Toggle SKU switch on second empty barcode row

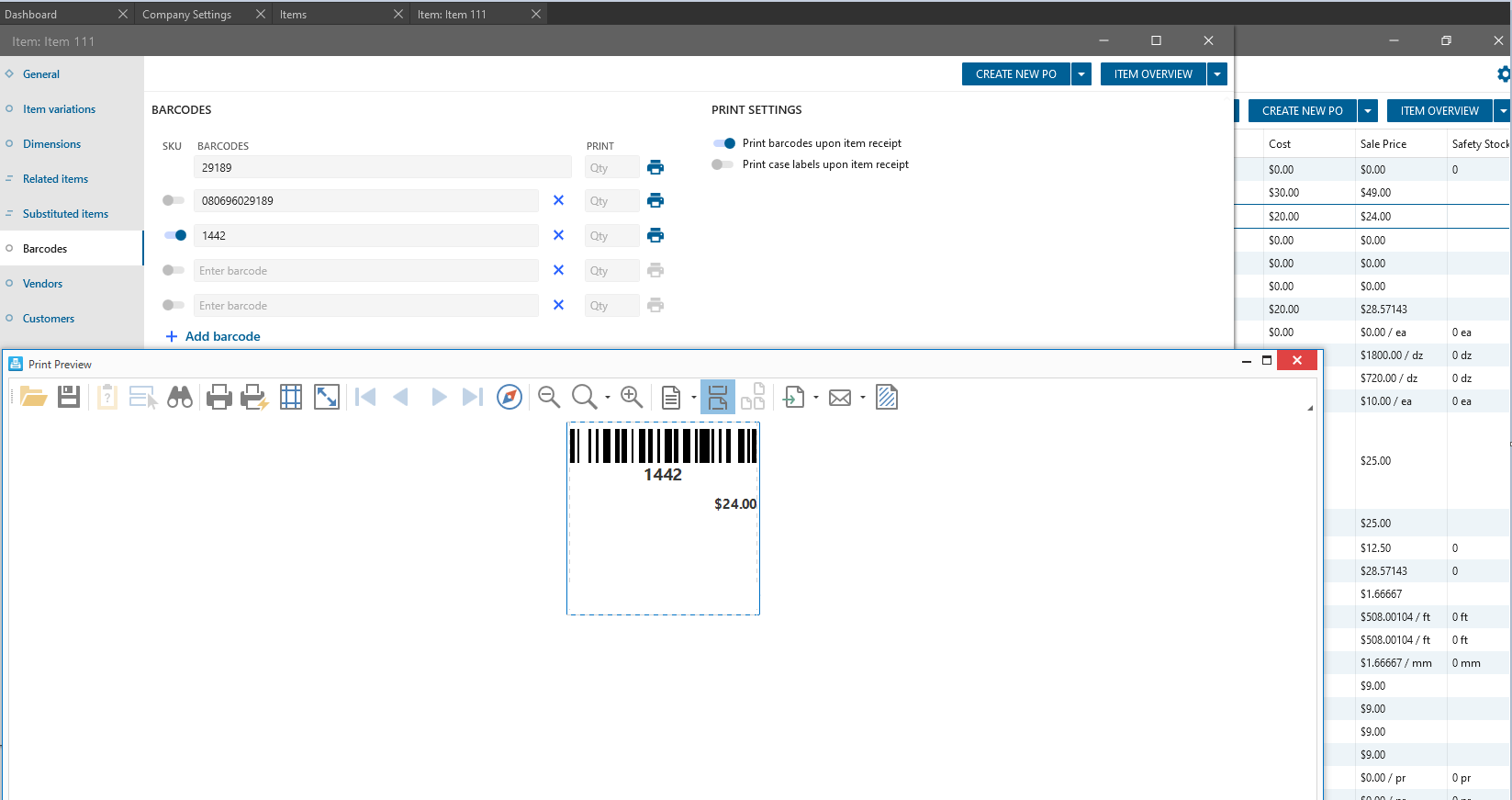174,305
